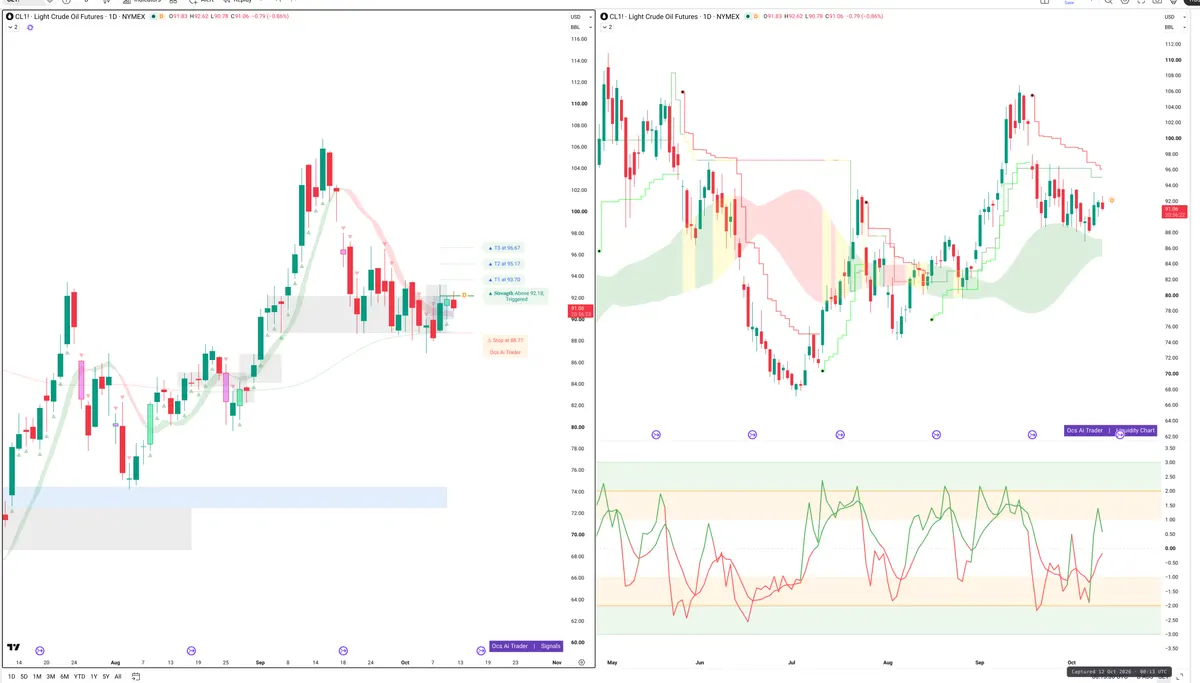The height and width of the screenshot is (683, 1200).
Task: Click the 116.00 level on left price axis
Action: (578, 39)
